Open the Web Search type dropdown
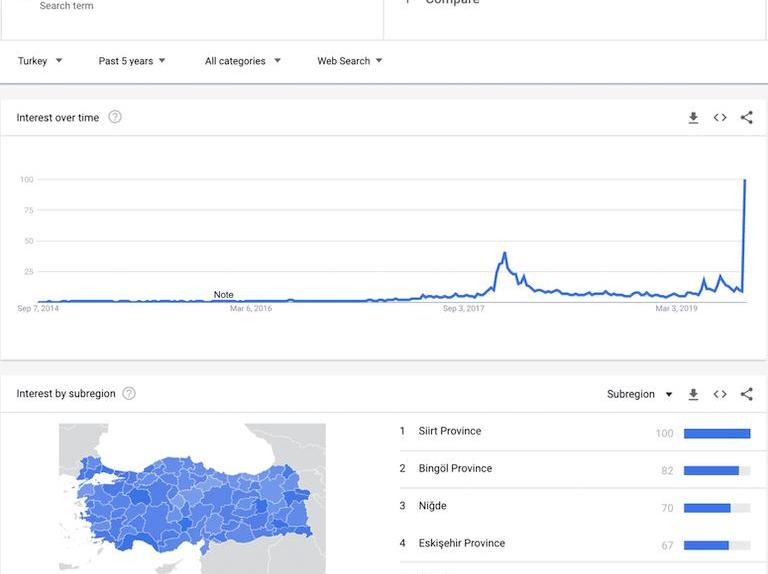Screen dimensions: 768x574 (x=350, y=61)
